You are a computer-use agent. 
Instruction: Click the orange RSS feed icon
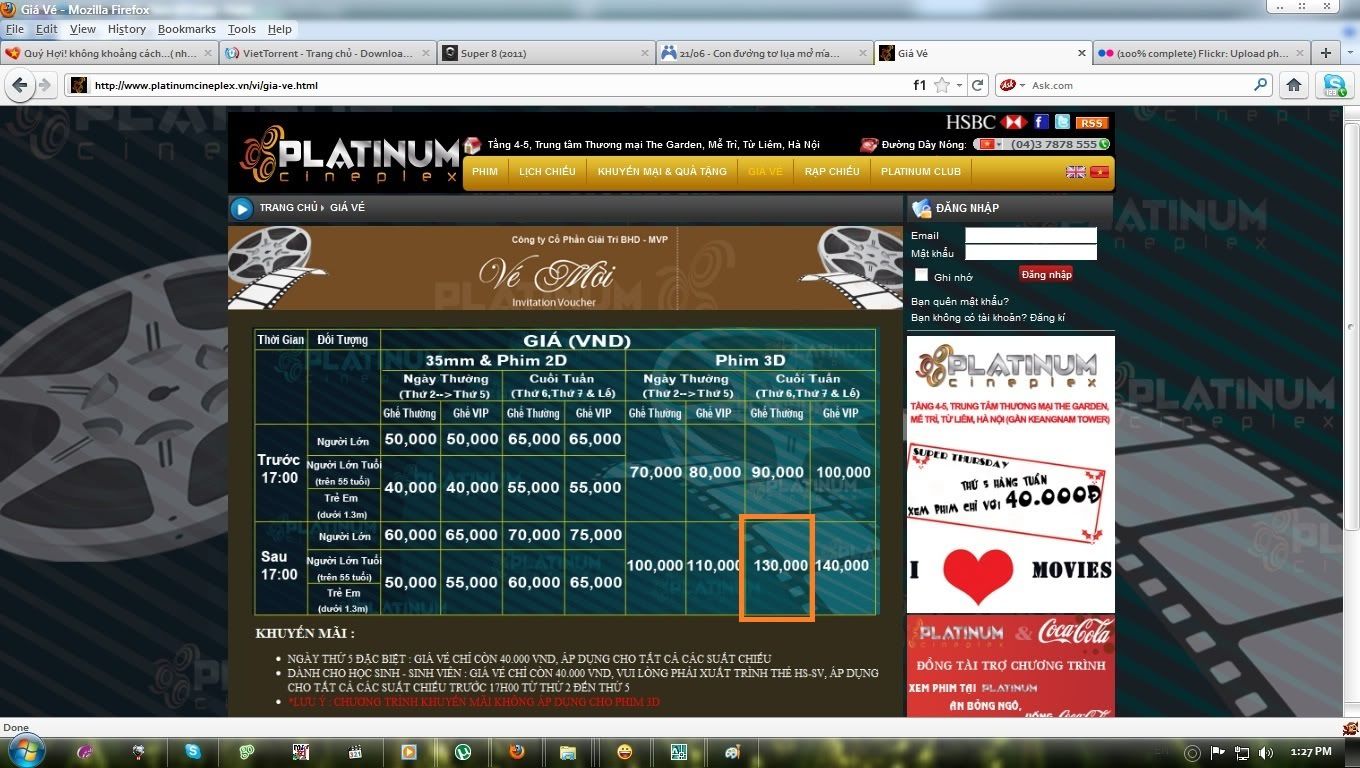point(1091,123)
